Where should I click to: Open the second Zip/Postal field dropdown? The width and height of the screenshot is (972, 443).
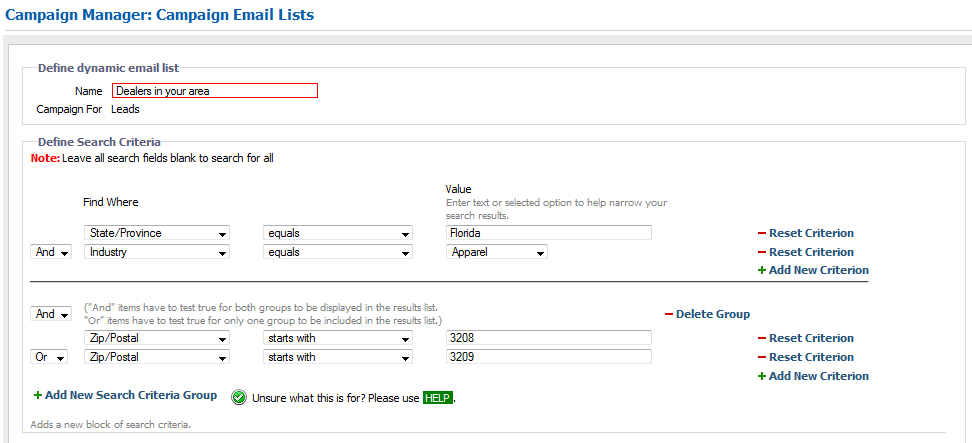(157, 357)
